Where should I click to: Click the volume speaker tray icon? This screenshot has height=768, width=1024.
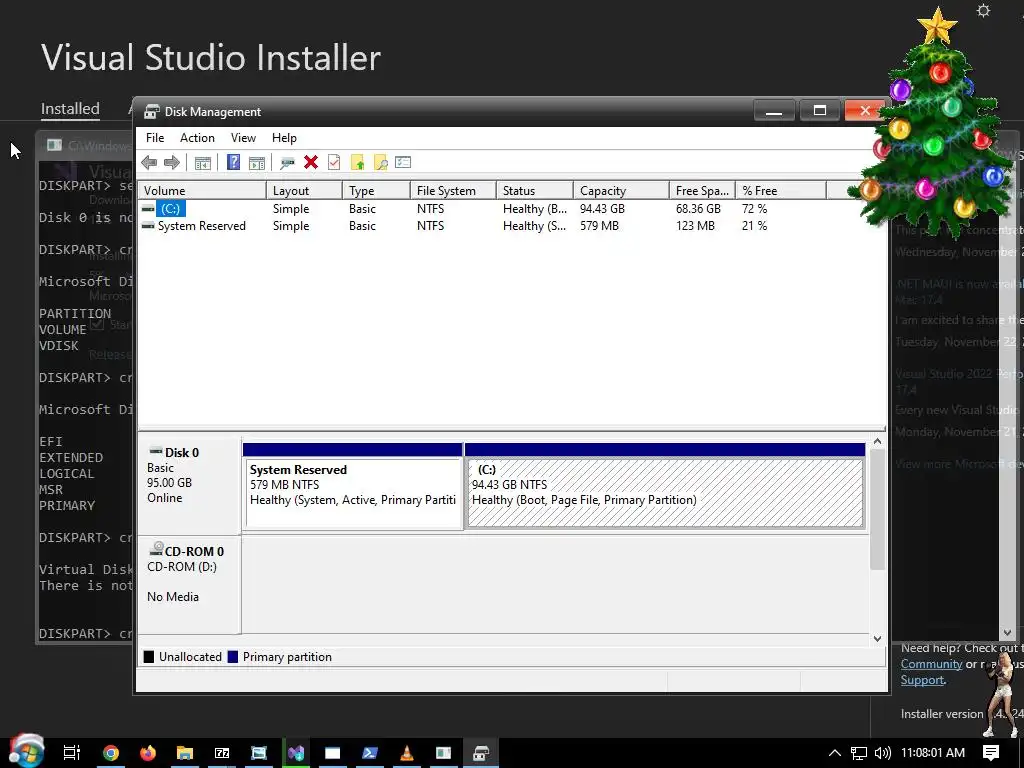[x=882, y=753]
